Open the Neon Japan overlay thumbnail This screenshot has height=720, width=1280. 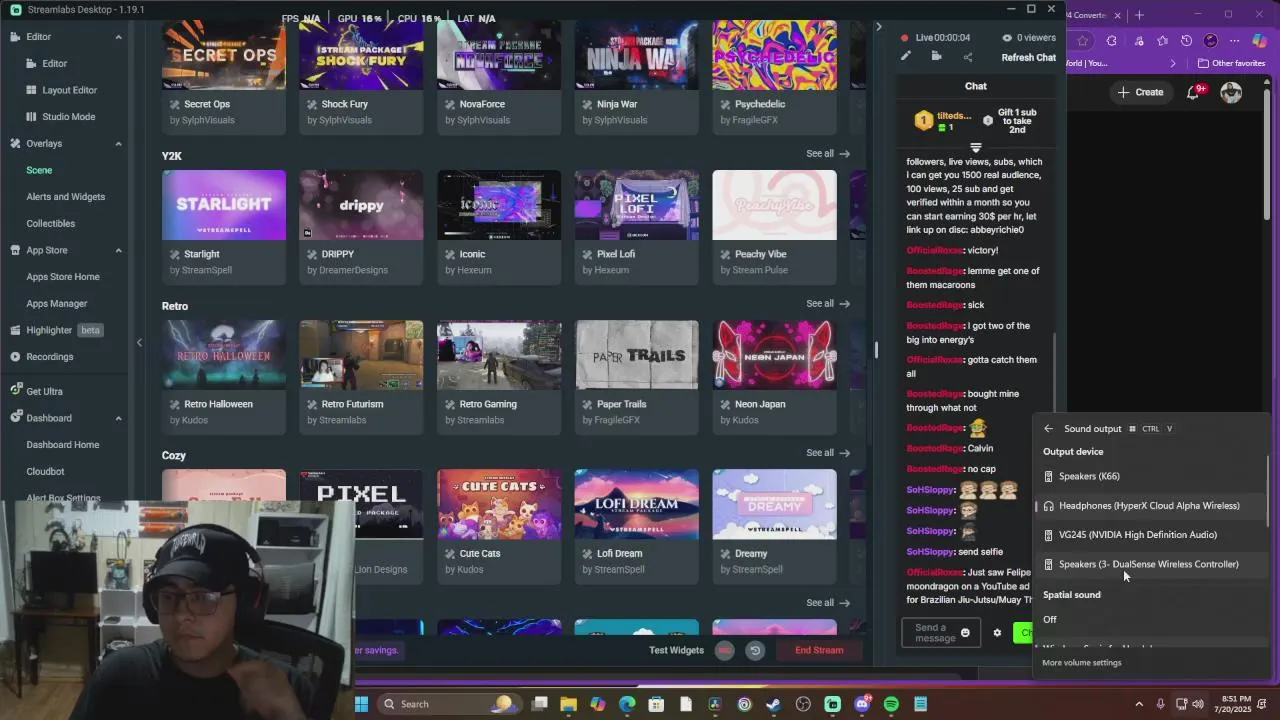pos(774,355)
